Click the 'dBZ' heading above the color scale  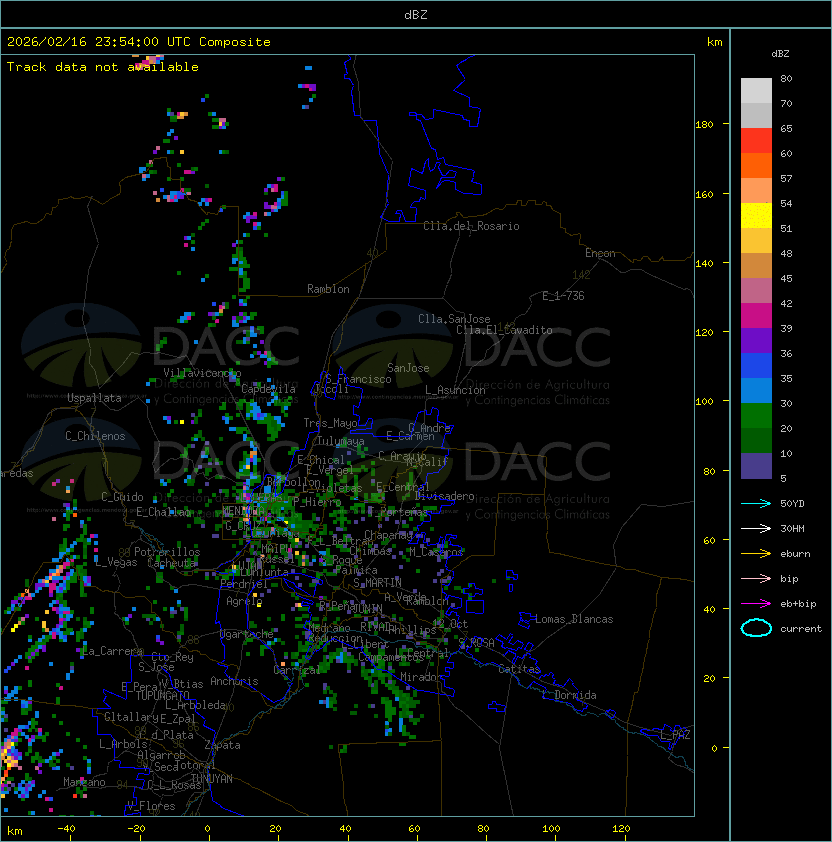(780, 54)
